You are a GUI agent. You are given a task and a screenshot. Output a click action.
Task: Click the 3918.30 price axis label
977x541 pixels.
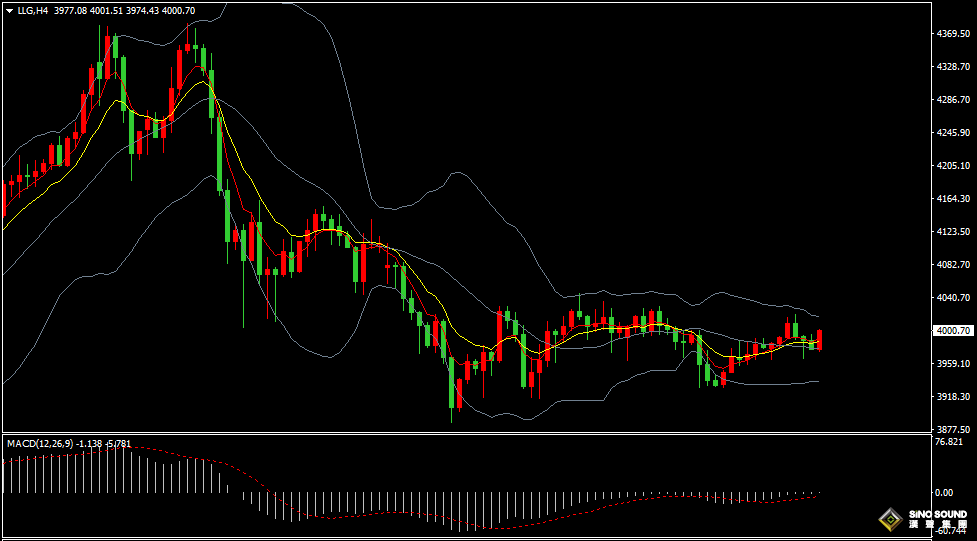(x=952, y=397)
